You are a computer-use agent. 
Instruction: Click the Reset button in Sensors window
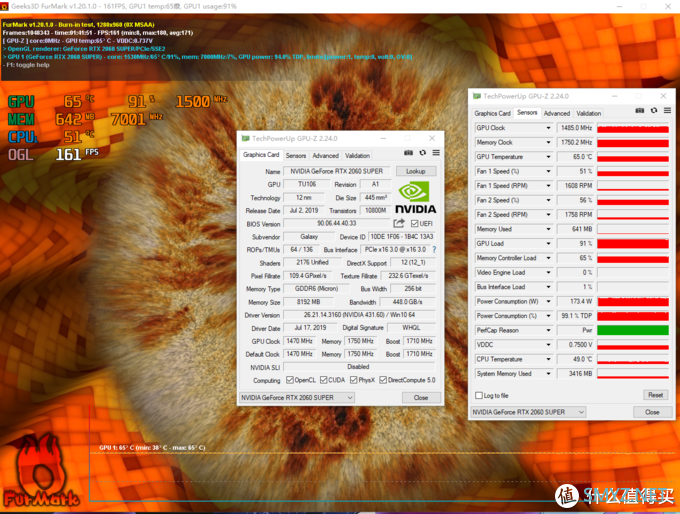pyautogui.click(x=655, y=395)
